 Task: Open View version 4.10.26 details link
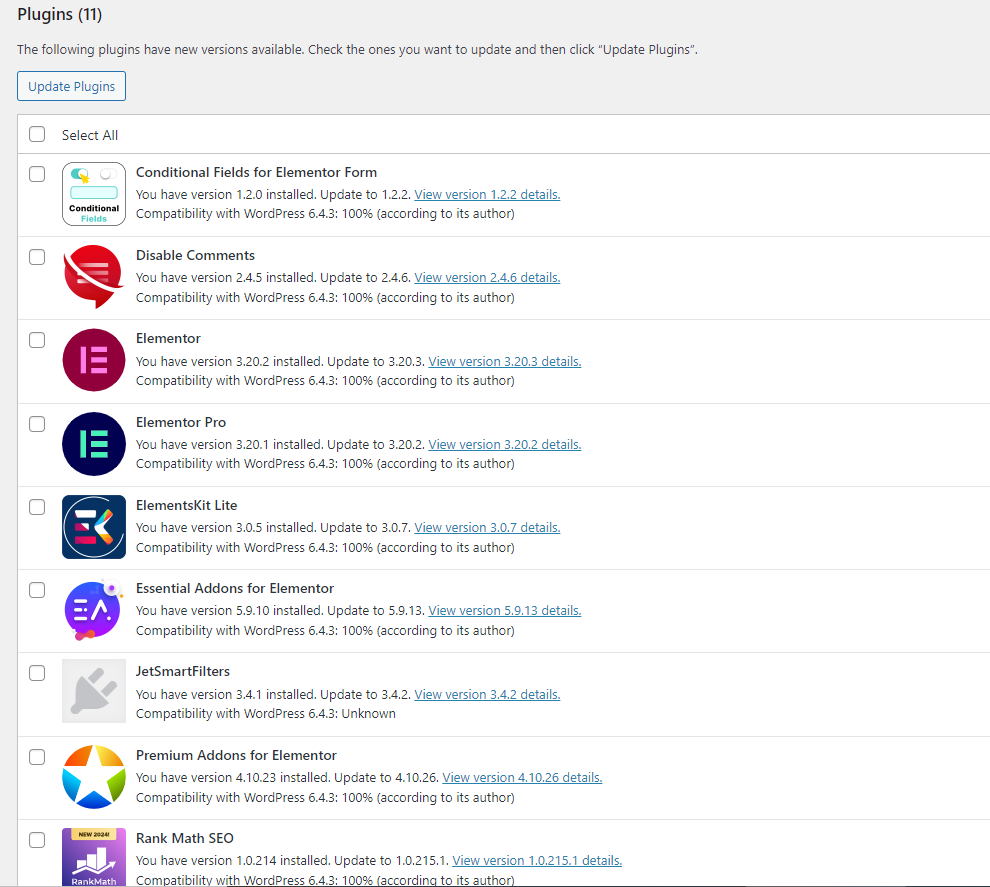pos(522,777)
